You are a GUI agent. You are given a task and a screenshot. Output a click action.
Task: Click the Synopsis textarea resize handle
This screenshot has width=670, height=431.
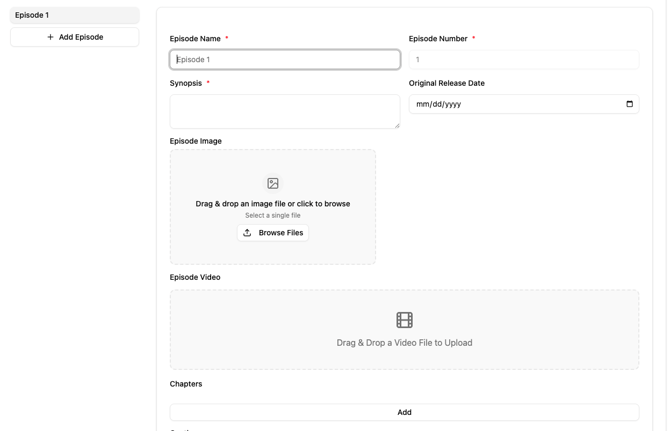pyautogui.click(x=396, y=125)
